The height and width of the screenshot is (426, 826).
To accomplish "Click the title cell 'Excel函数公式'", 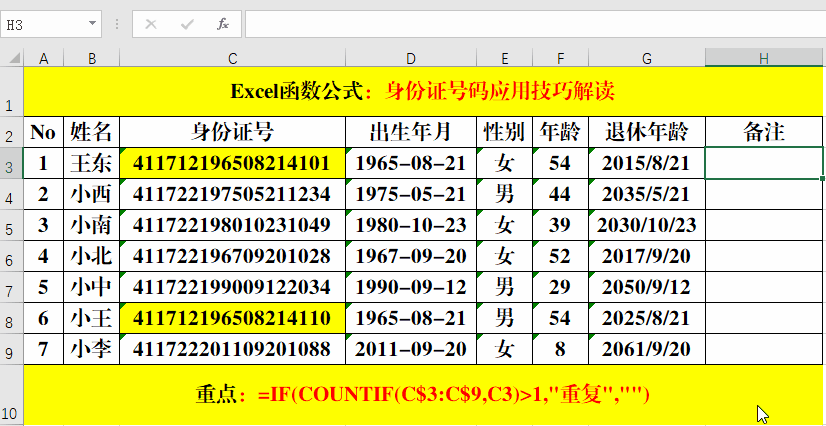I will 422,92.
